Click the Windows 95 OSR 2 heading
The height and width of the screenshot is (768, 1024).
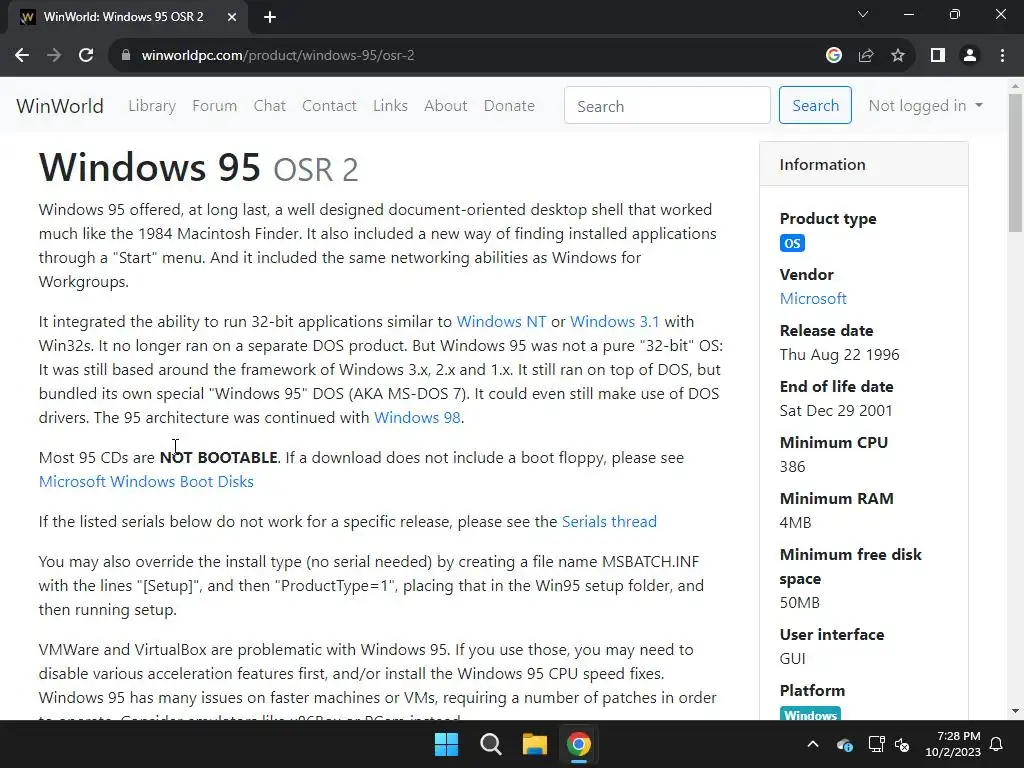199,168
